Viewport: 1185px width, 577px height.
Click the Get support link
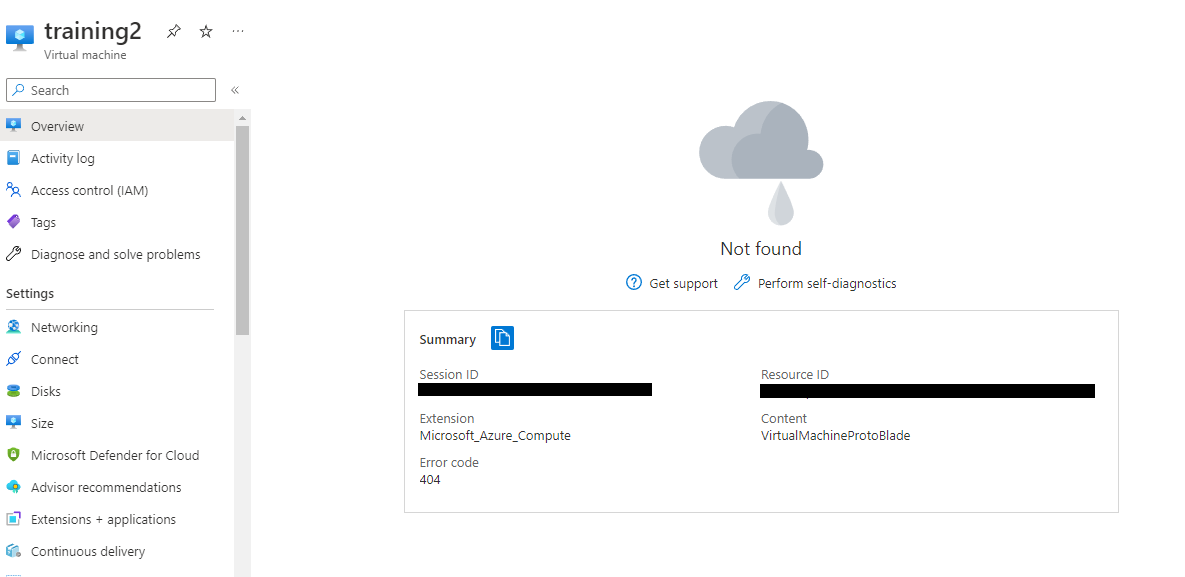683,284
